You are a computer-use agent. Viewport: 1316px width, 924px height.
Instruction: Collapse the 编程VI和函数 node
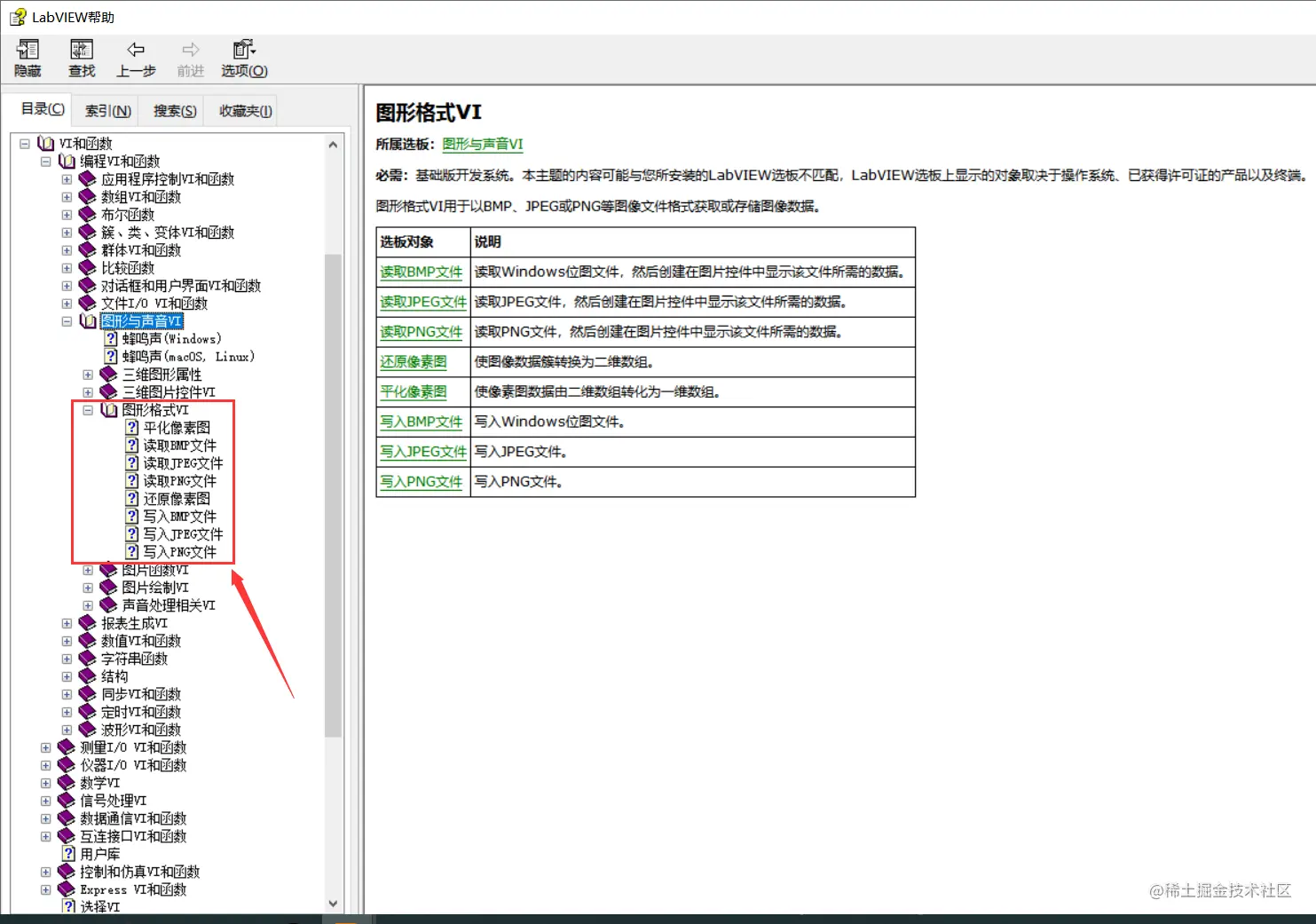46,162
